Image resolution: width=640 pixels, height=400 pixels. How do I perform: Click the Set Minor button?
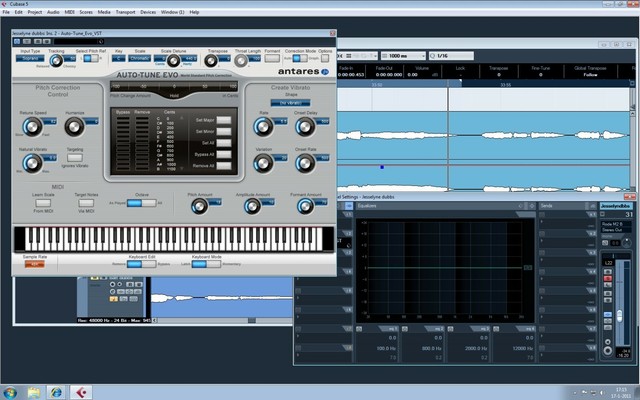[x=224, y=131]
